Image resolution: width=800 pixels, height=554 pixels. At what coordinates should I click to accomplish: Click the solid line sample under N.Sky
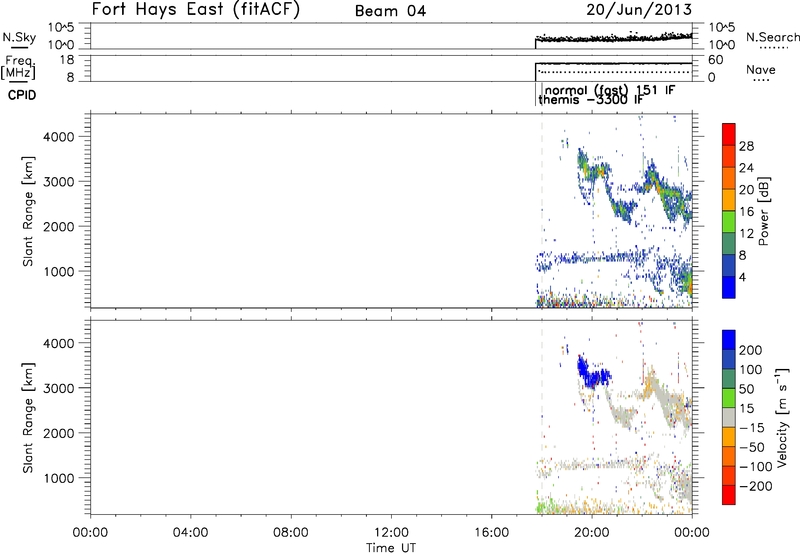(x=19, y=47)
